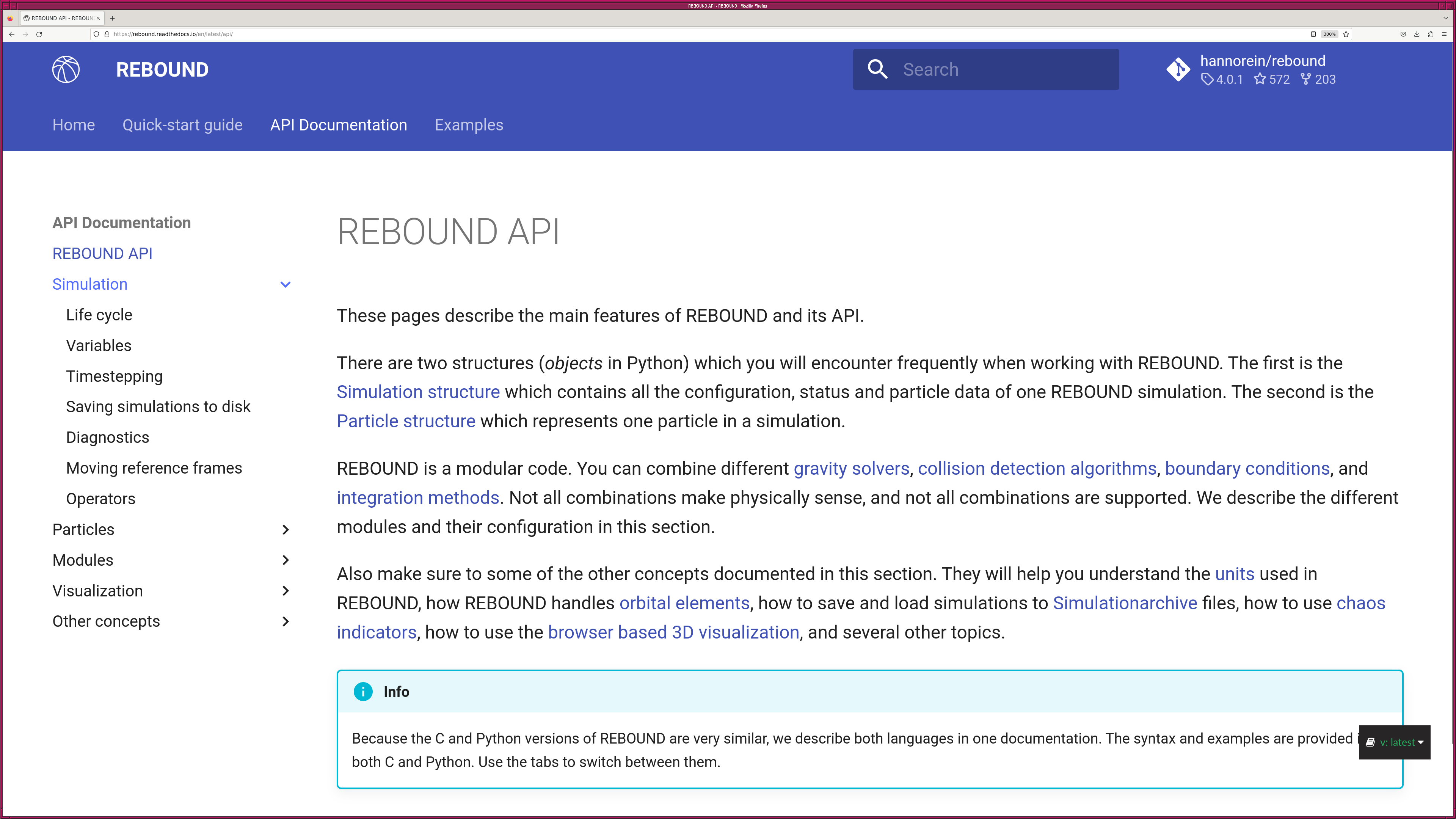Toggle reader view icon in address bar
Image resolution: width=1456 pixels, height=819 pixels.
pyautogui.click(x=1313, y=35)
